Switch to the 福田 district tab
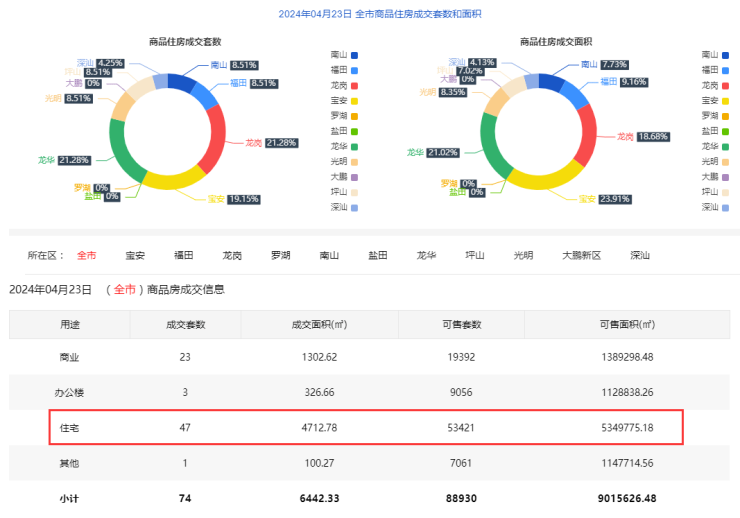 [x=184, y=255]
